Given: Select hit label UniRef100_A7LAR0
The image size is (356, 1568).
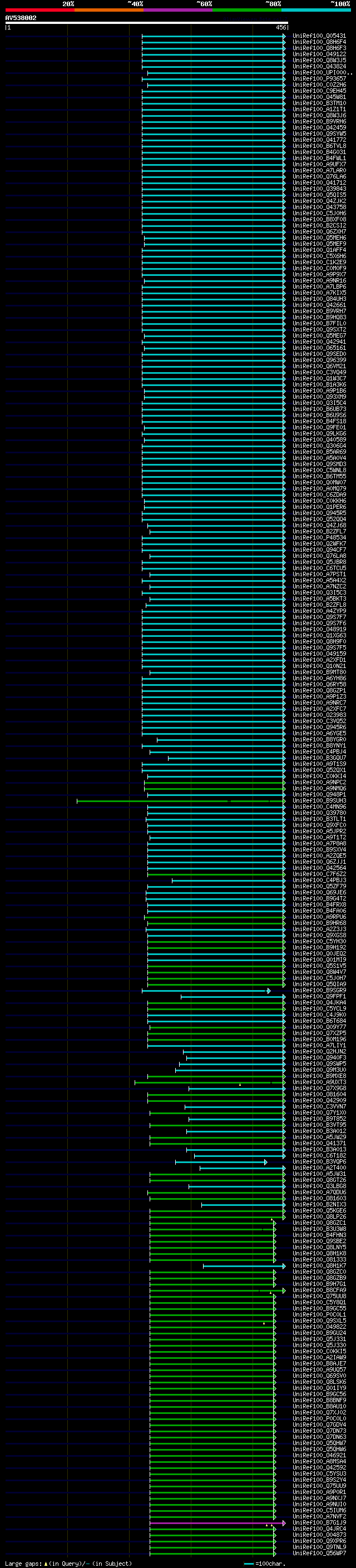Looking at the screenshot, I should pyautogui.click(x=319, y=170).
